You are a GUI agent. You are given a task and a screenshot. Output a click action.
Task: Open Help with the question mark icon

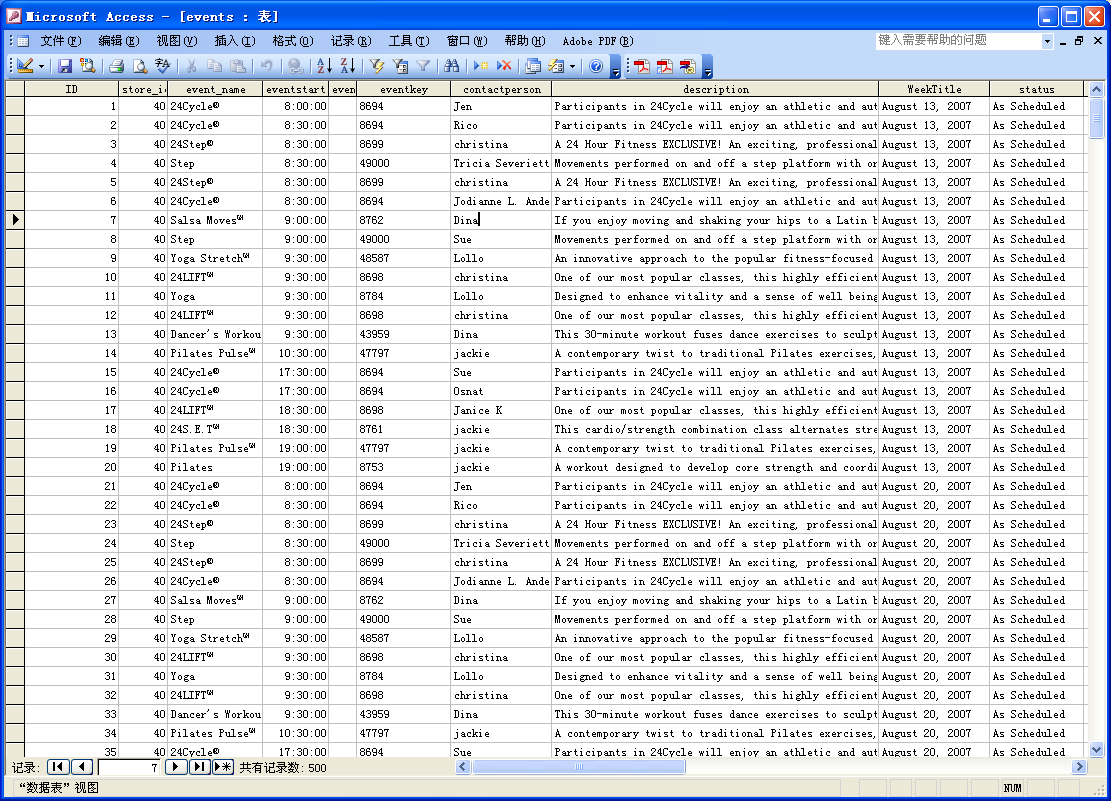596,66
